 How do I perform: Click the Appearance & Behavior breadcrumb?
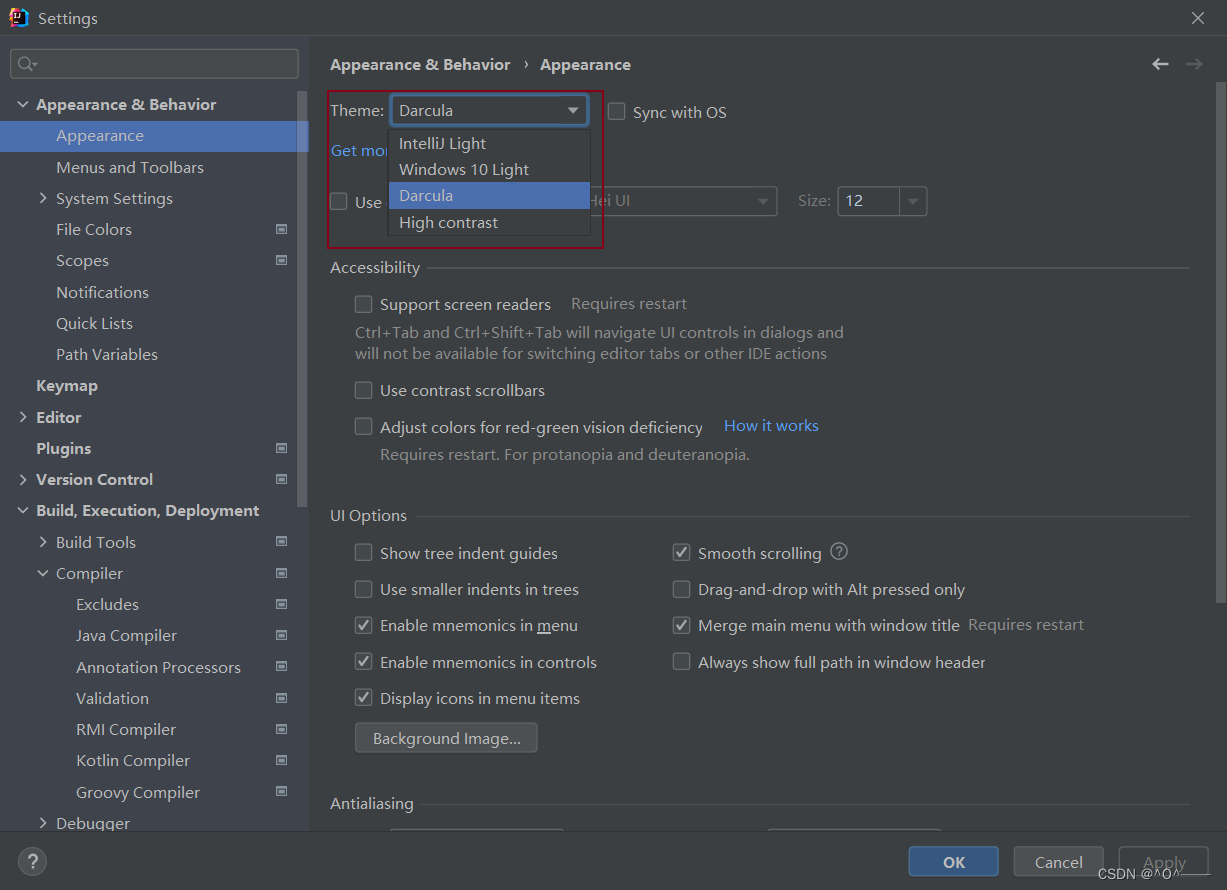coord(420,64)
